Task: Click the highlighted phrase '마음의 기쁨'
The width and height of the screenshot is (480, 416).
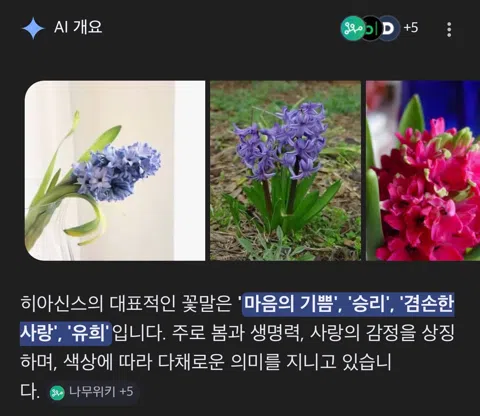Action: coord(289,304)
